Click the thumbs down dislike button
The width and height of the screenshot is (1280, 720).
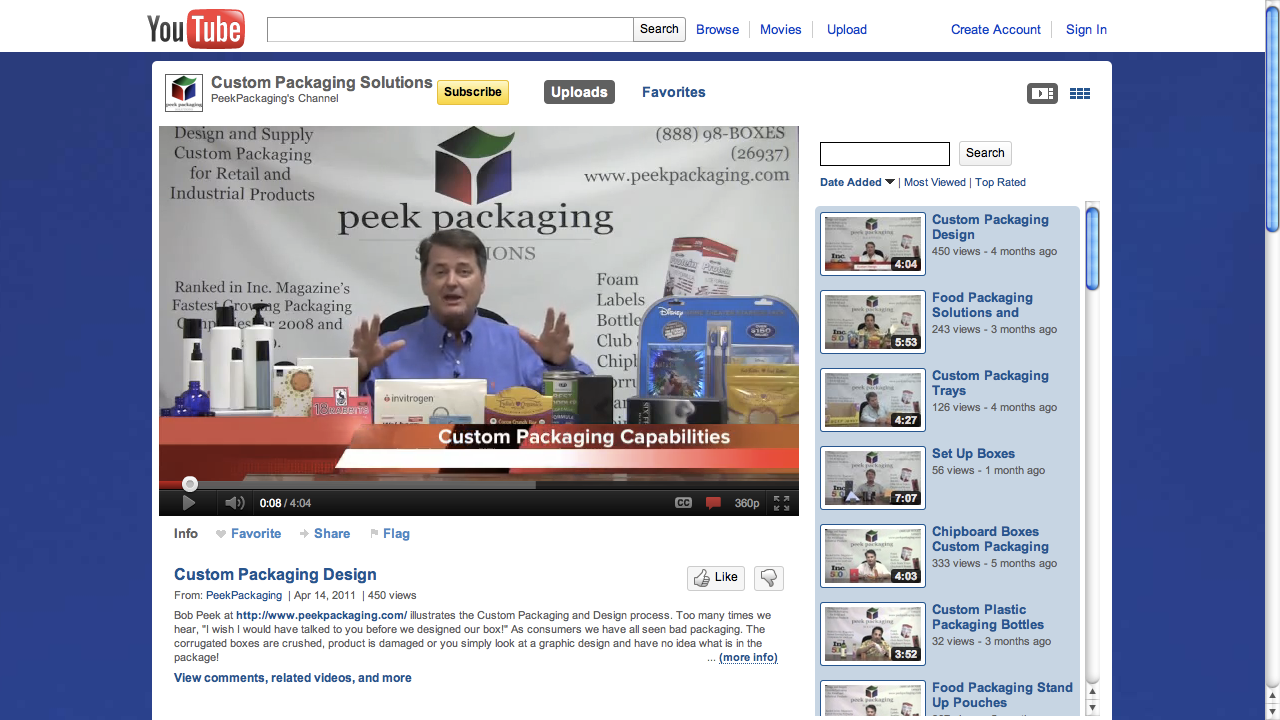point(768,577)
